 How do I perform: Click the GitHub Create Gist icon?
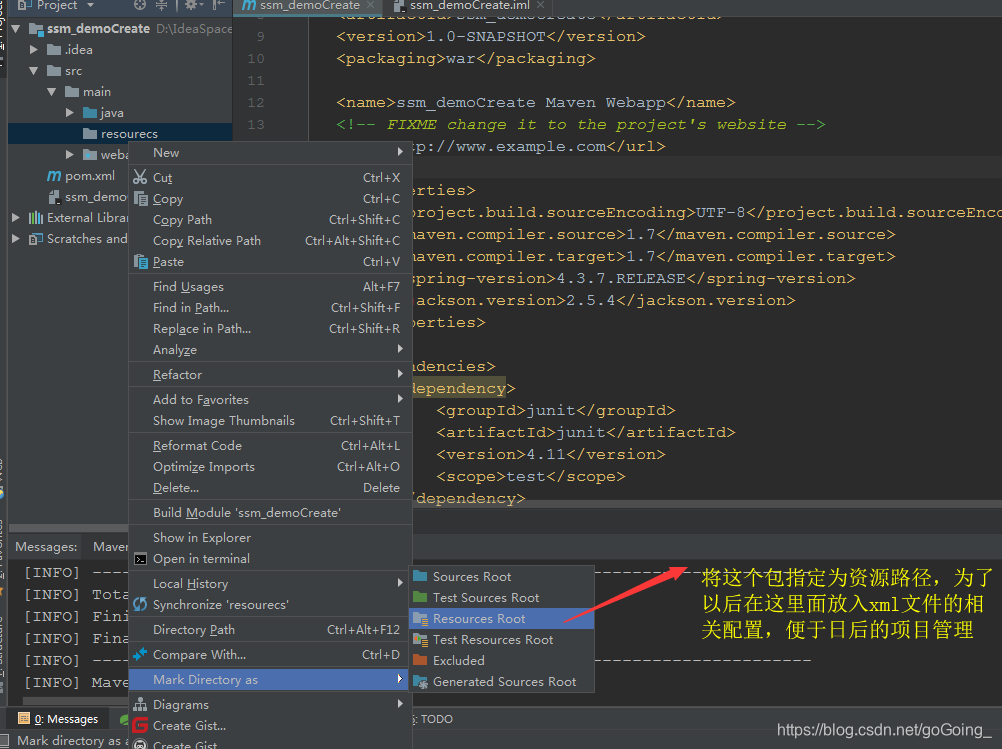click(140, 745)
